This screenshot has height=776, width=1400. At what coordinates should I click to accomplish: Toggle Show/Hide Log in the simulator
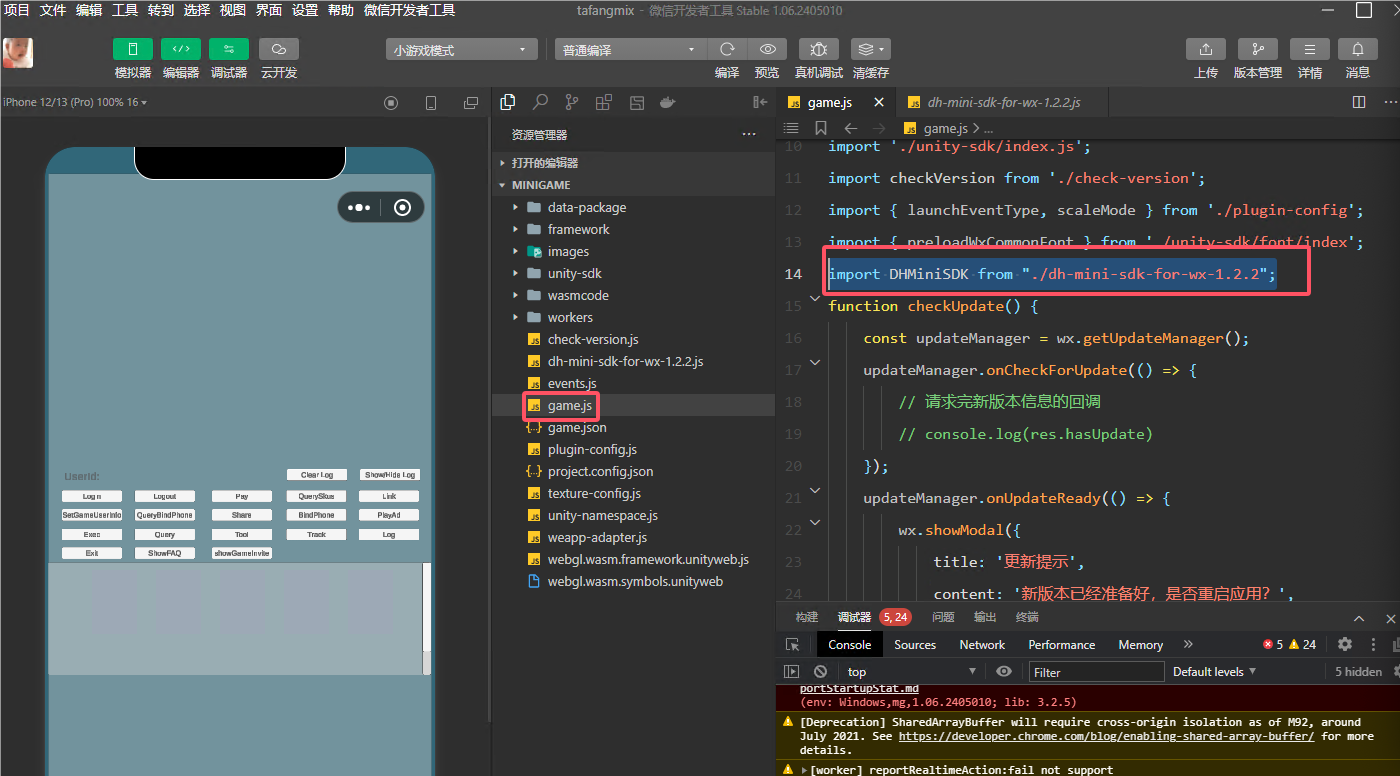389,475
